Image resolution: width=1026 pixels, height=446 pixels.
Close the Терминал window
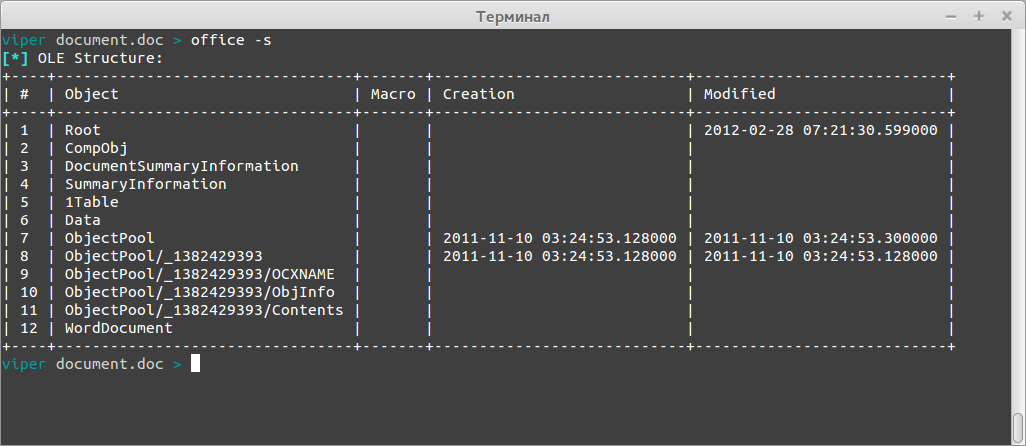click(x=1007, y=16)
